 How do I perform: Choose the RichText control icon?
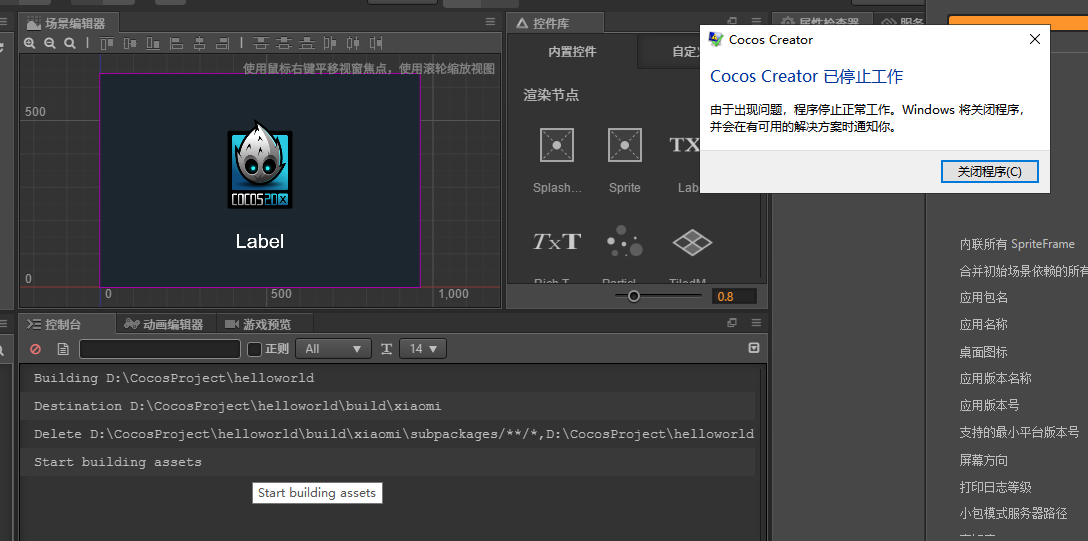click(557, 241)
